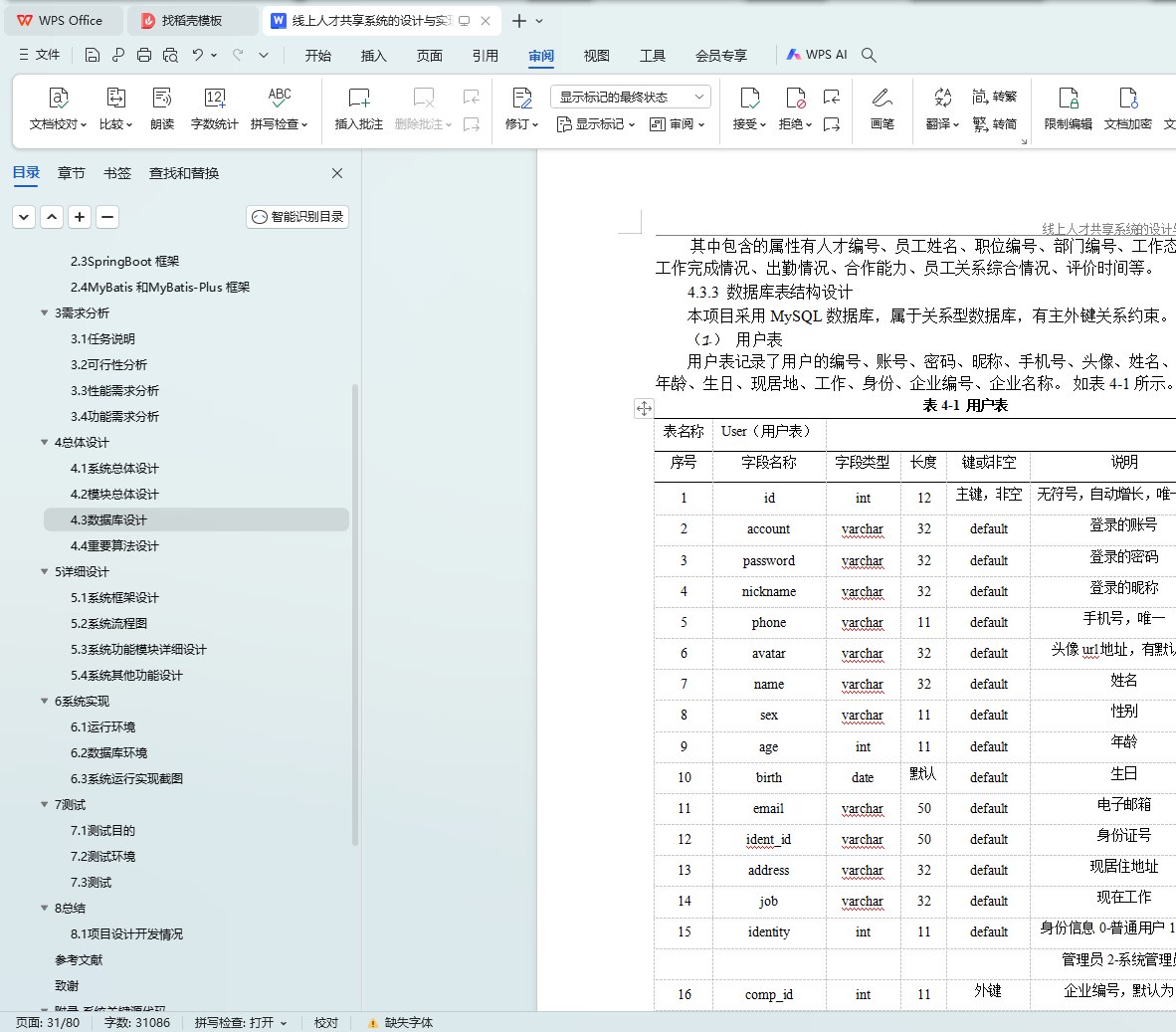This screenshot has height=1032, width=1176.
Task: Open the 书签 tab in navigation pane
Action: click(x=117, y=173)
